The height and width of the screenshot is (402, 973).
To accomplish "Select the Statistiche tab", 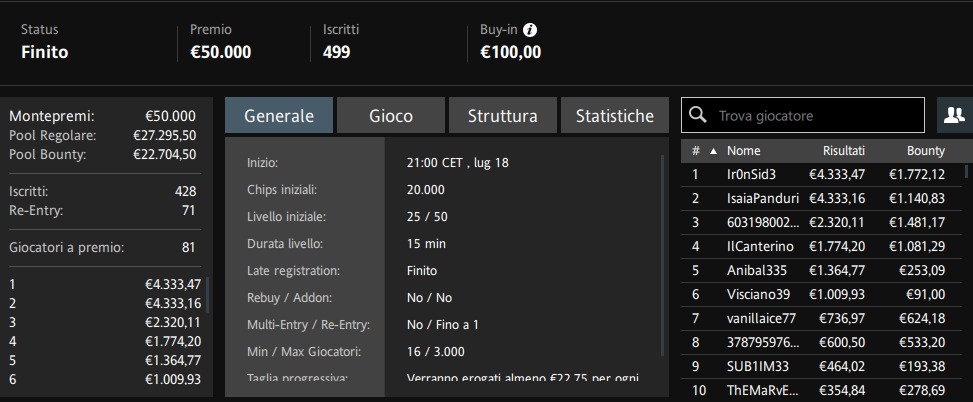I will pyautogui.click(x=615, y=115).
